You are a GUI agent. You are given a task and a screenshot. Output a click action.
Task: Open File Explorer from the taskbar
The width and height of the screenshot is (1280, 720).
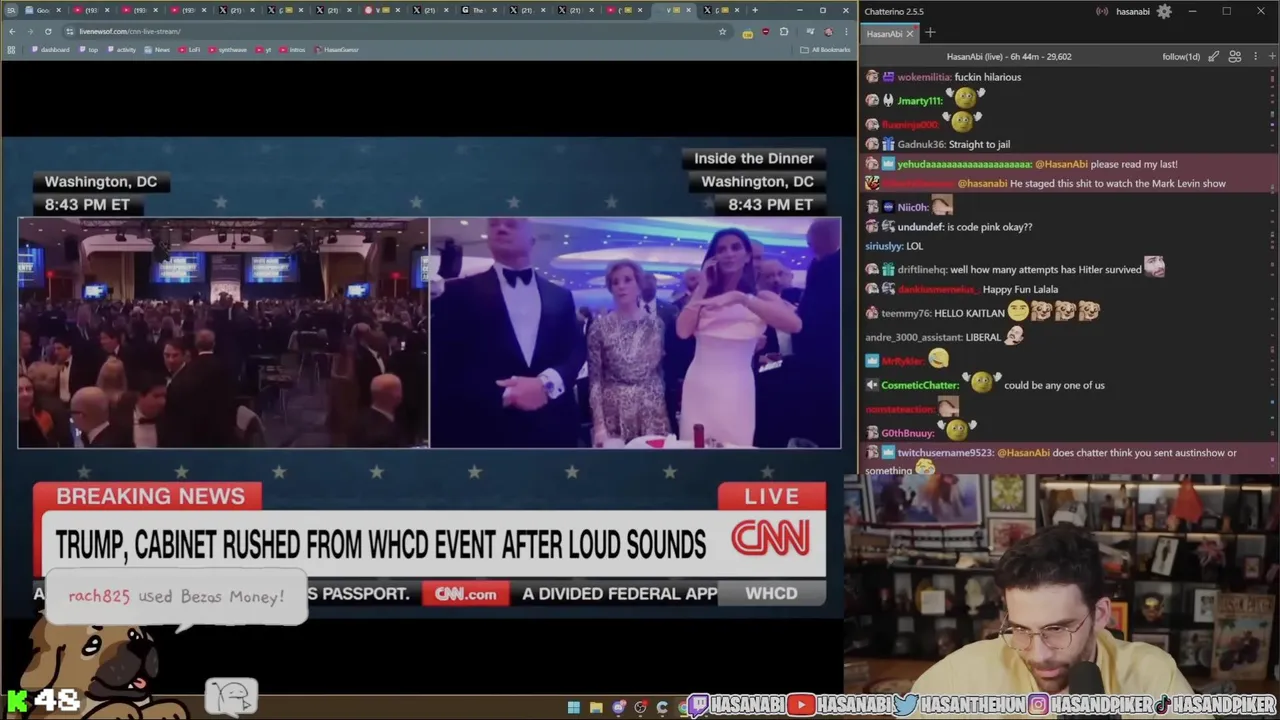596,708
